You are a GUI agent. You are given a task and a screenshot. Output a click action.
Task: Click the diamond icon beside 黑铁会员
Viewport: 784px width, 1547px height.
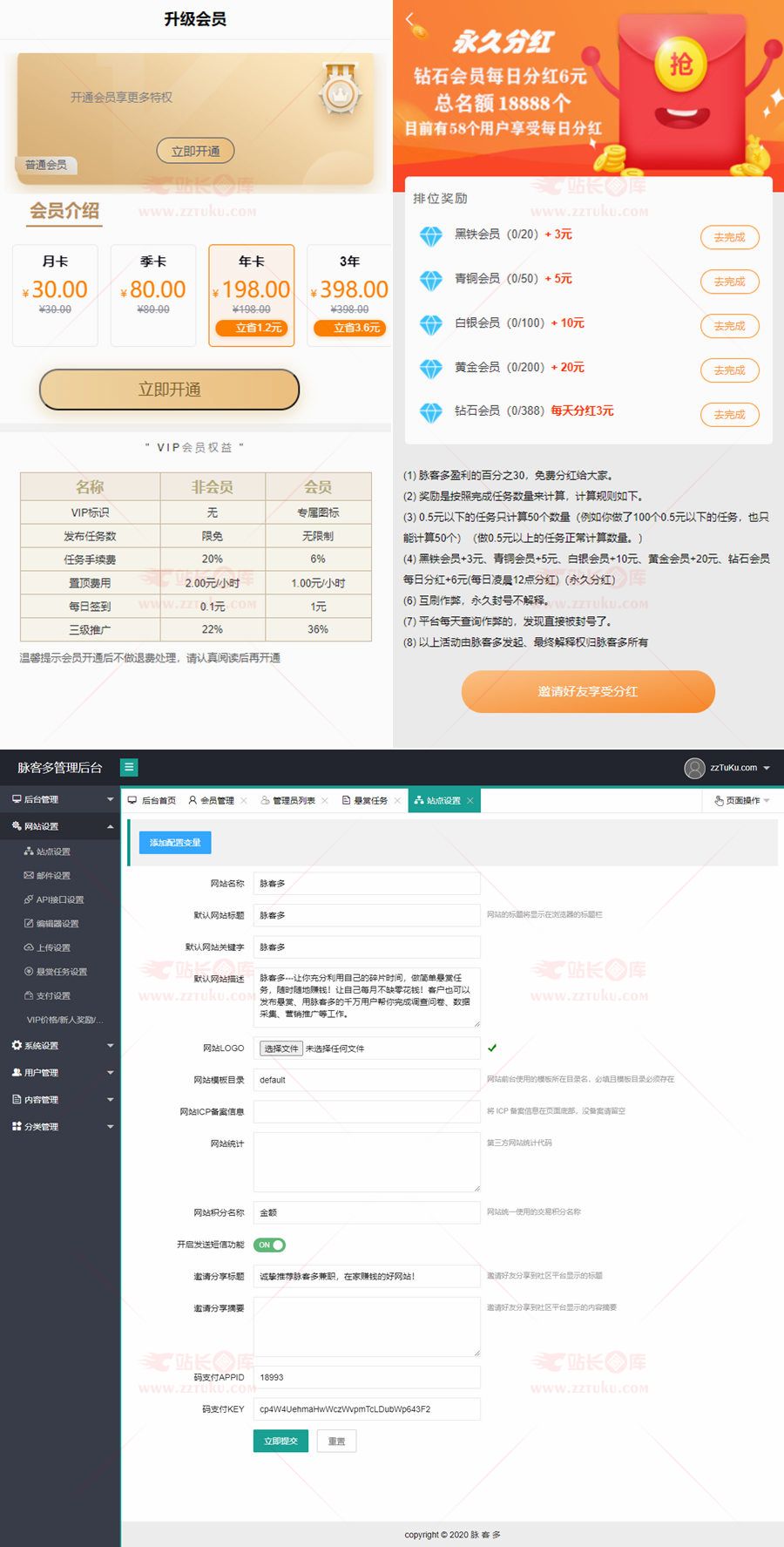pos(431,235)
